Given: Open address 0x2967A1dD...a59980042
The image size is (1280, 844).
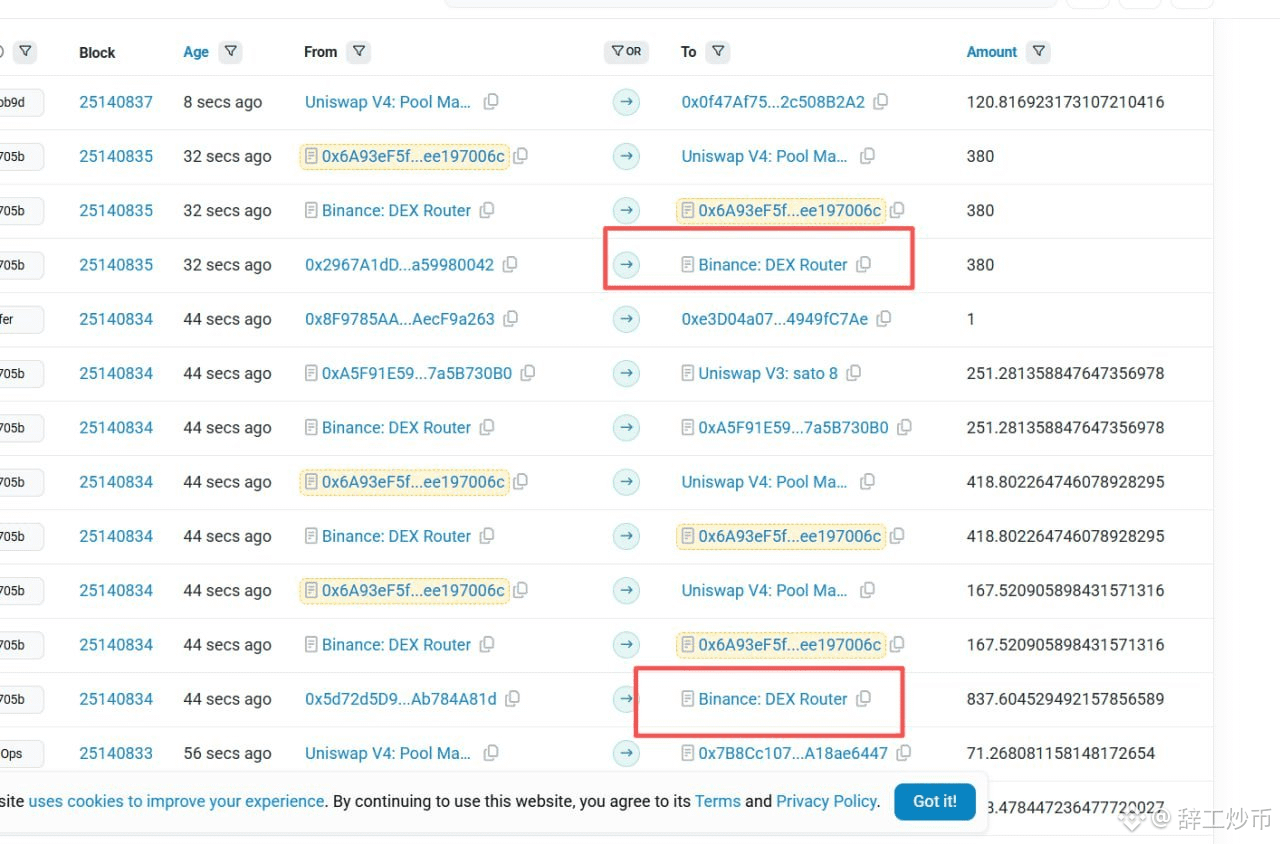Looking at the screenshot, I should 399,265.
